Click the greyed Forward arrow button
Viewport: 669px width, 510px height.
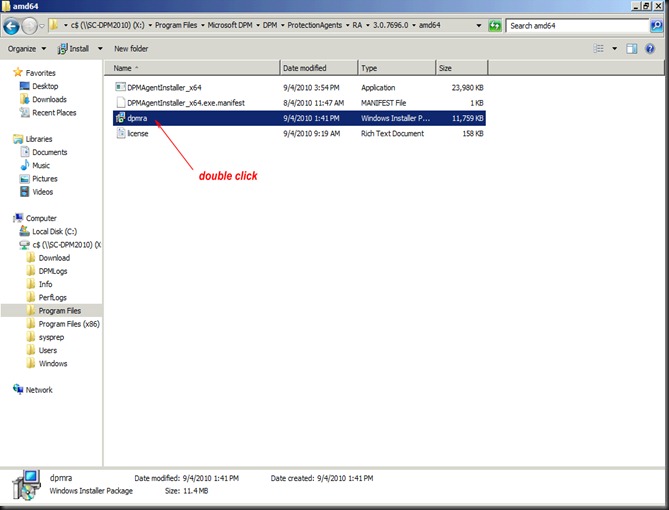(29, 26)
